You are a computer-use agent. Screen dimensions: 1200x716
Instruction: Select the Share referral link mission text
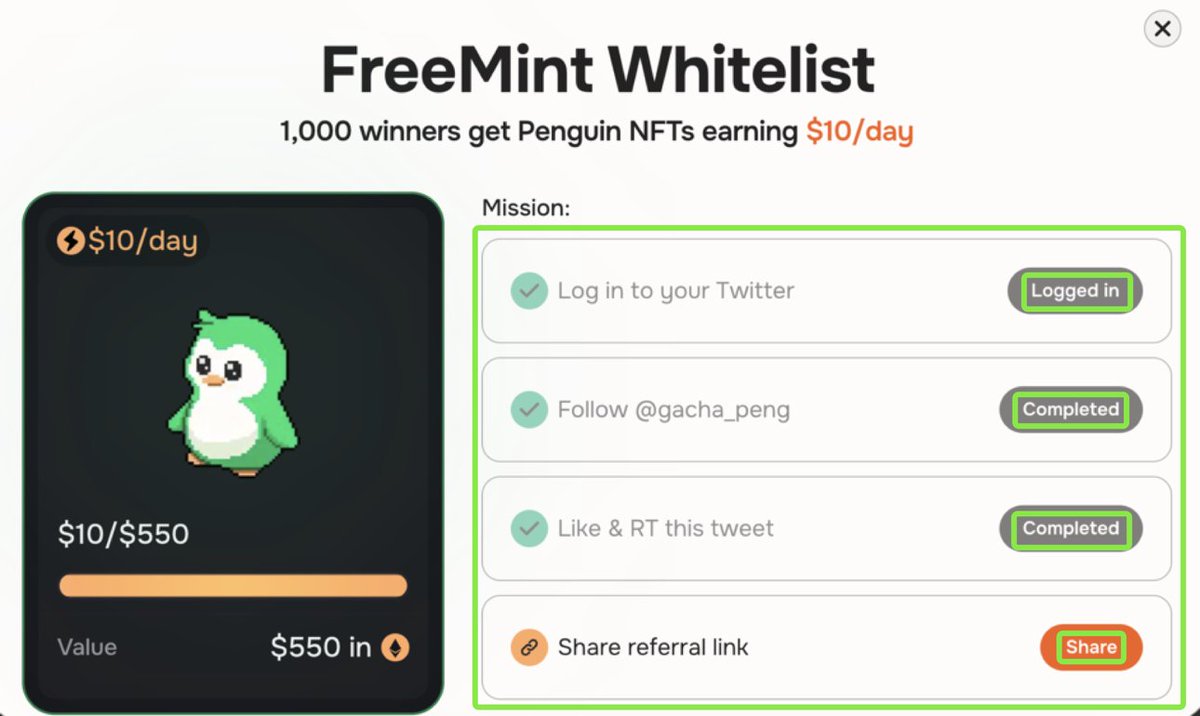653,647
